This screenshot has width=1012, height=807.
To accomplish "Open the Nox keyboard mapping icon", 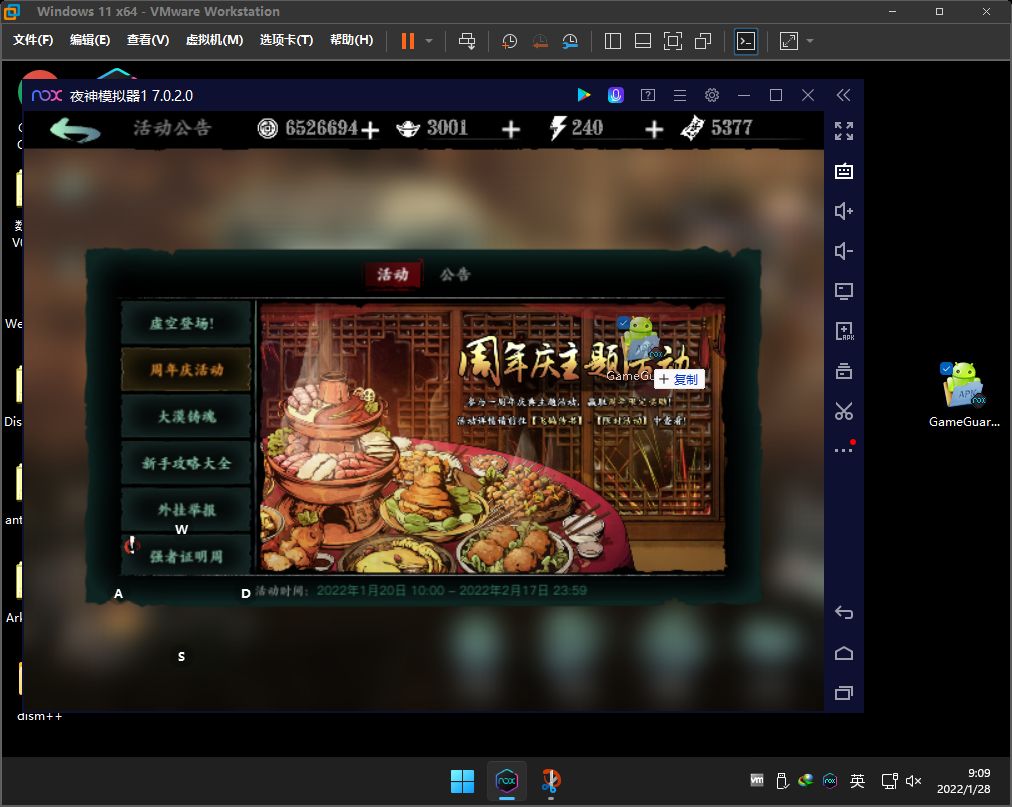I will coord(844,171).
